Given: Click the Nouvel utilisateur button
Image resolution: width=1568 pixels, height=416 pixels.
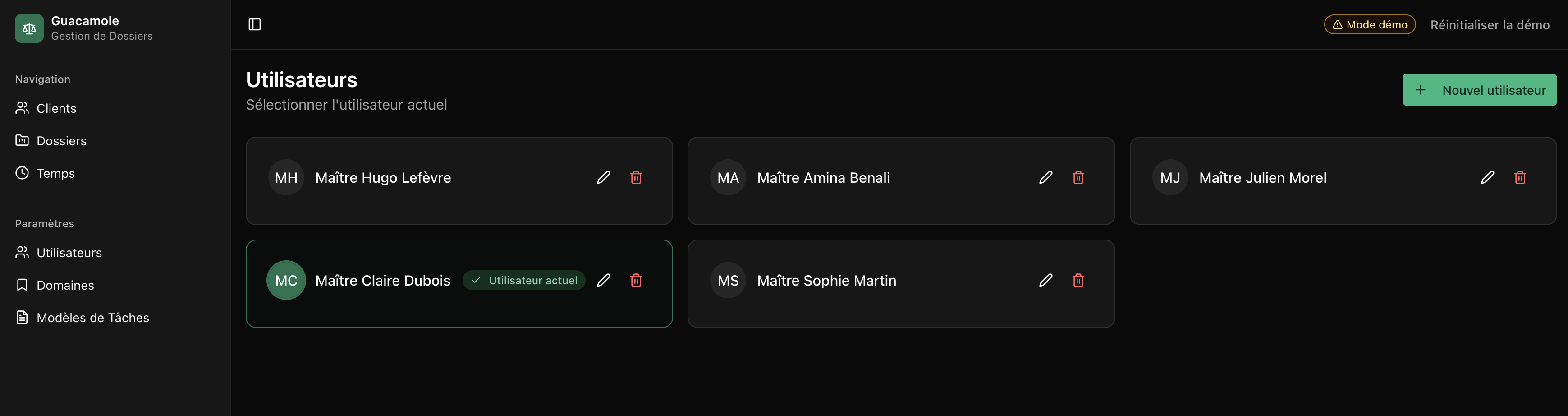Looking at the screenshot, I should click(1479, 90).
